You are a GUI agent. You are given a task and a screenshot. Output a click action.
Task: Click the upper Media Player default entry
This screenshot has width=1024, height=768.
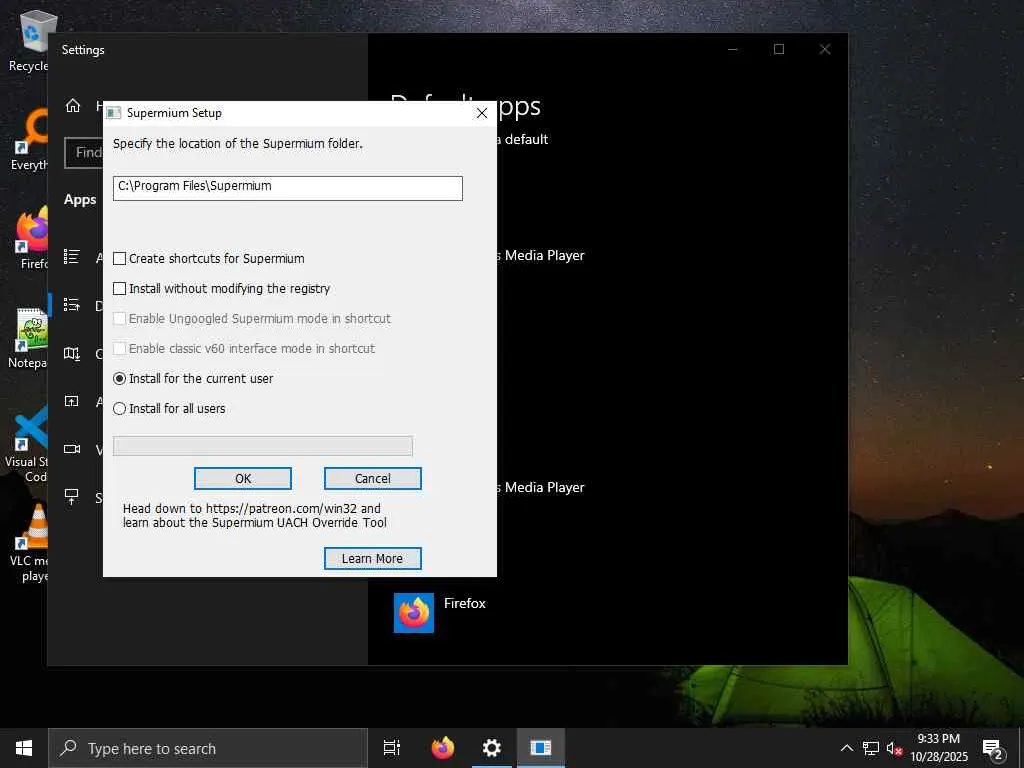pos(541,256)
